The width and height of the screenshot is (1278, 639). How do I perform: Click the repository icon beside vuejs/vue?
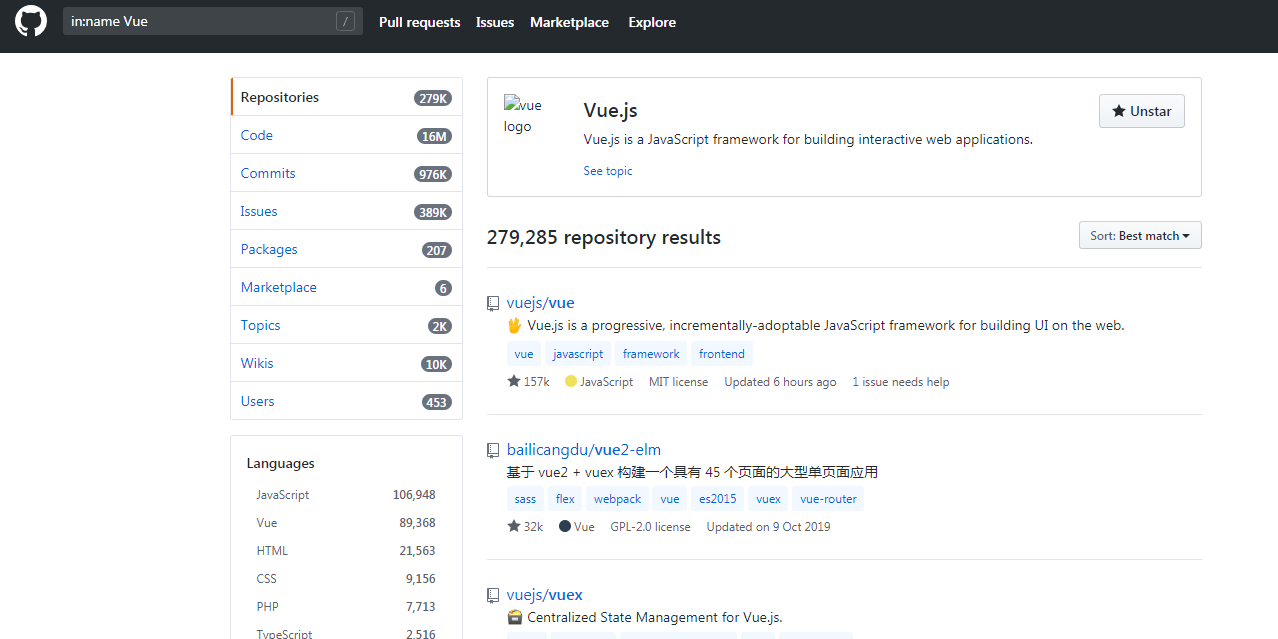(493, 303)
